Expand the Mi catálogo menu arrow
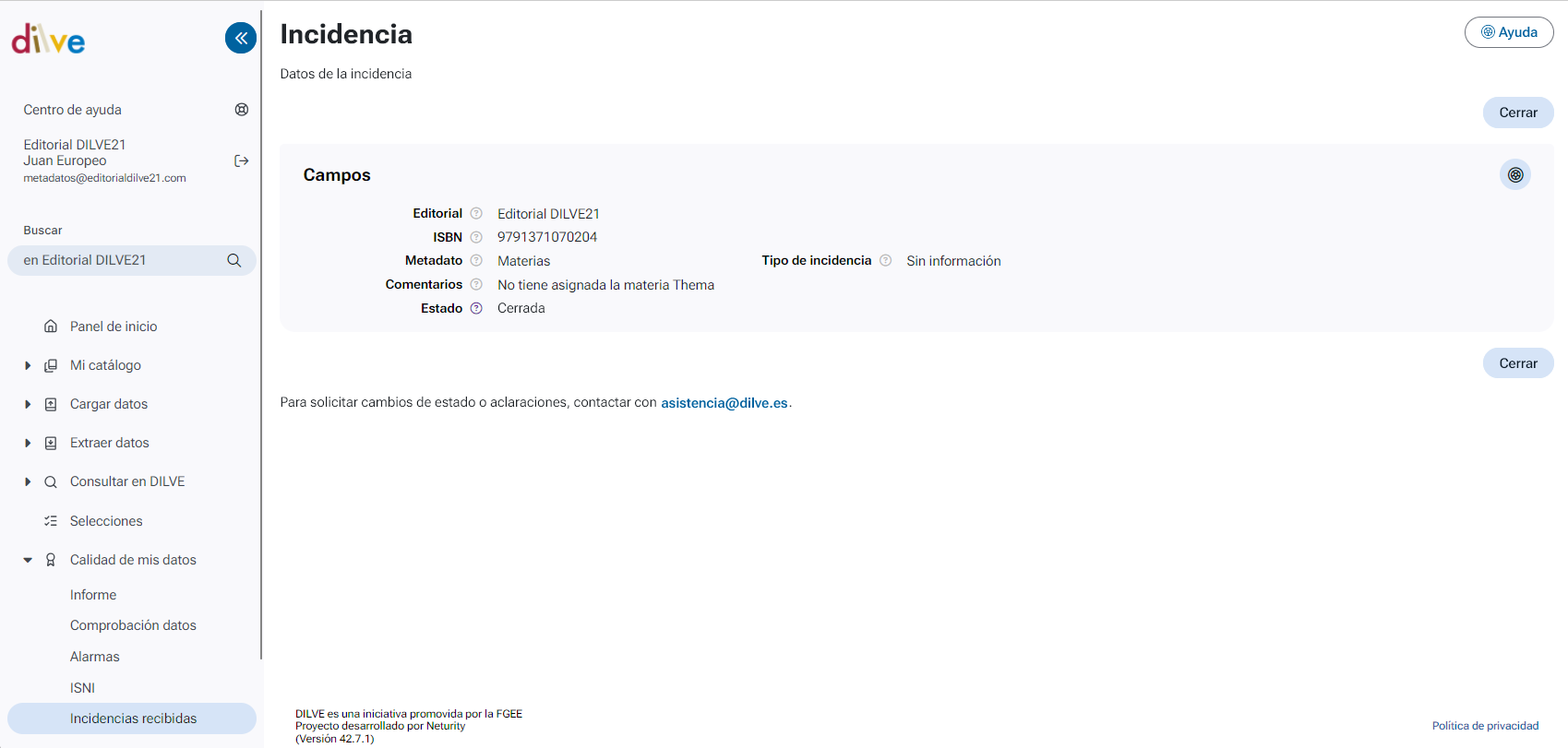1568x748 pixels. [x=28, y=366]
